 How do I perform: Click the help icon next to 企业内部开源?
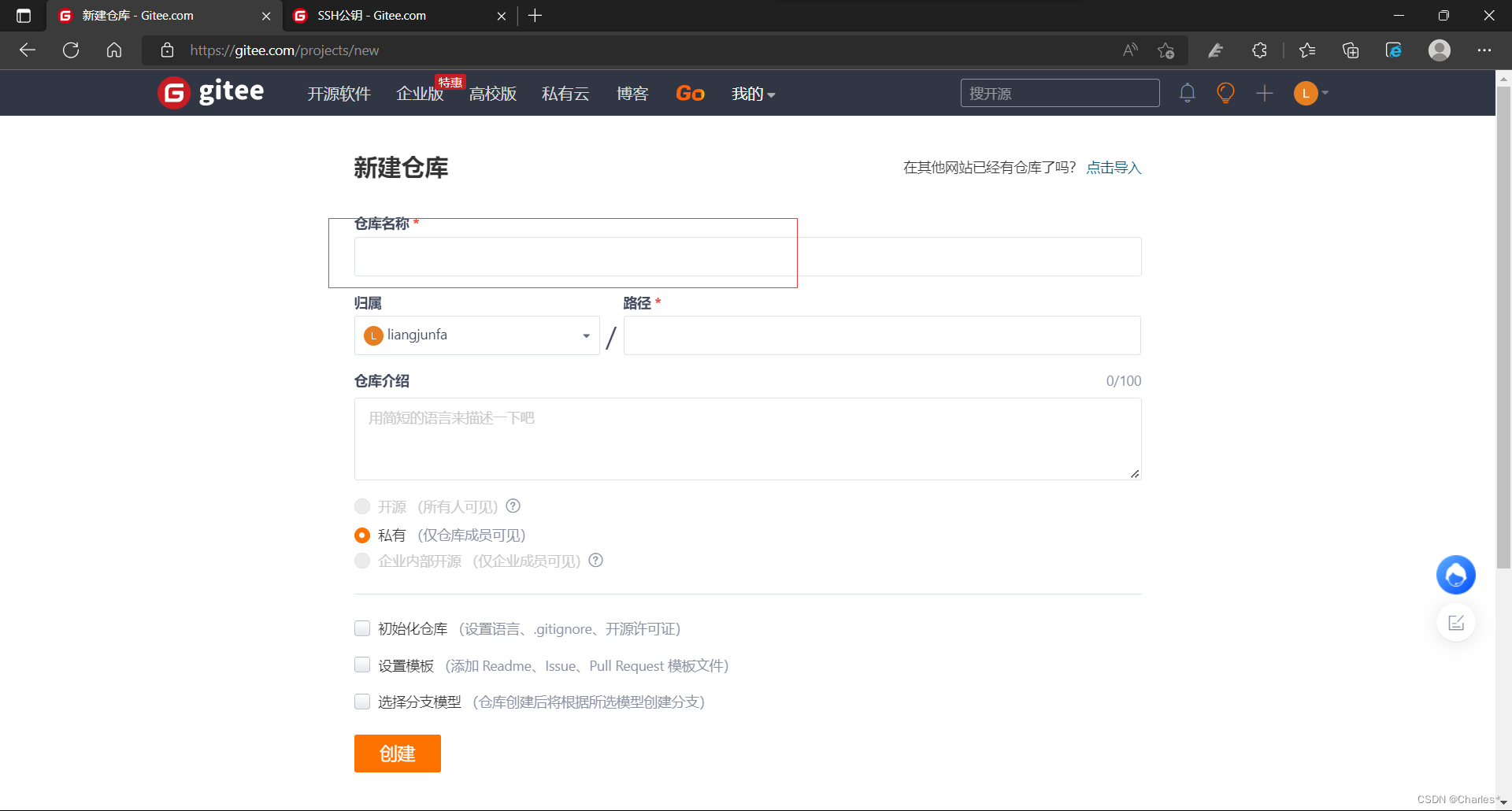click(595, 561)
